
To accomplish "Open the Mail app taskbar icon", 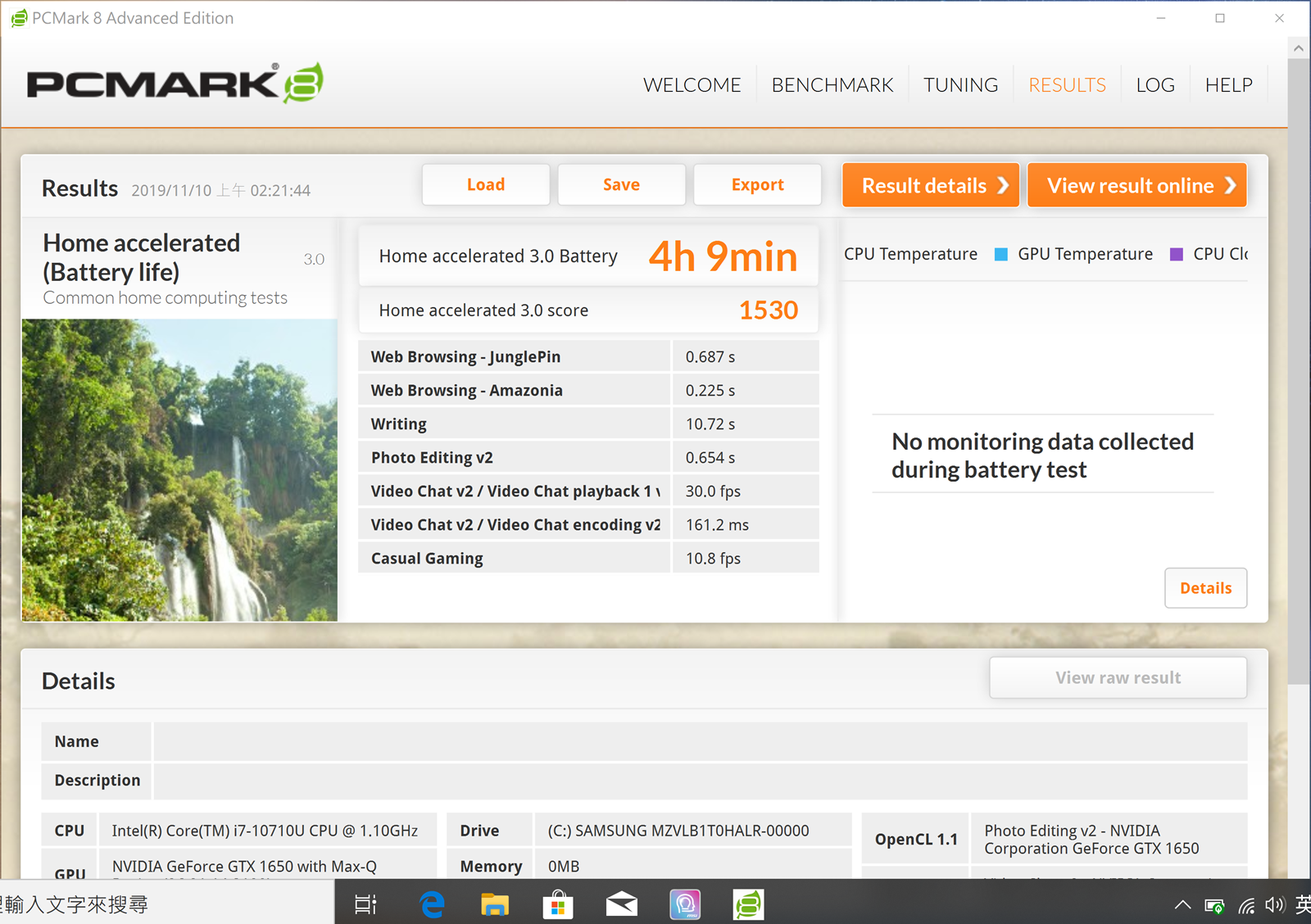I will click(622, 904).
